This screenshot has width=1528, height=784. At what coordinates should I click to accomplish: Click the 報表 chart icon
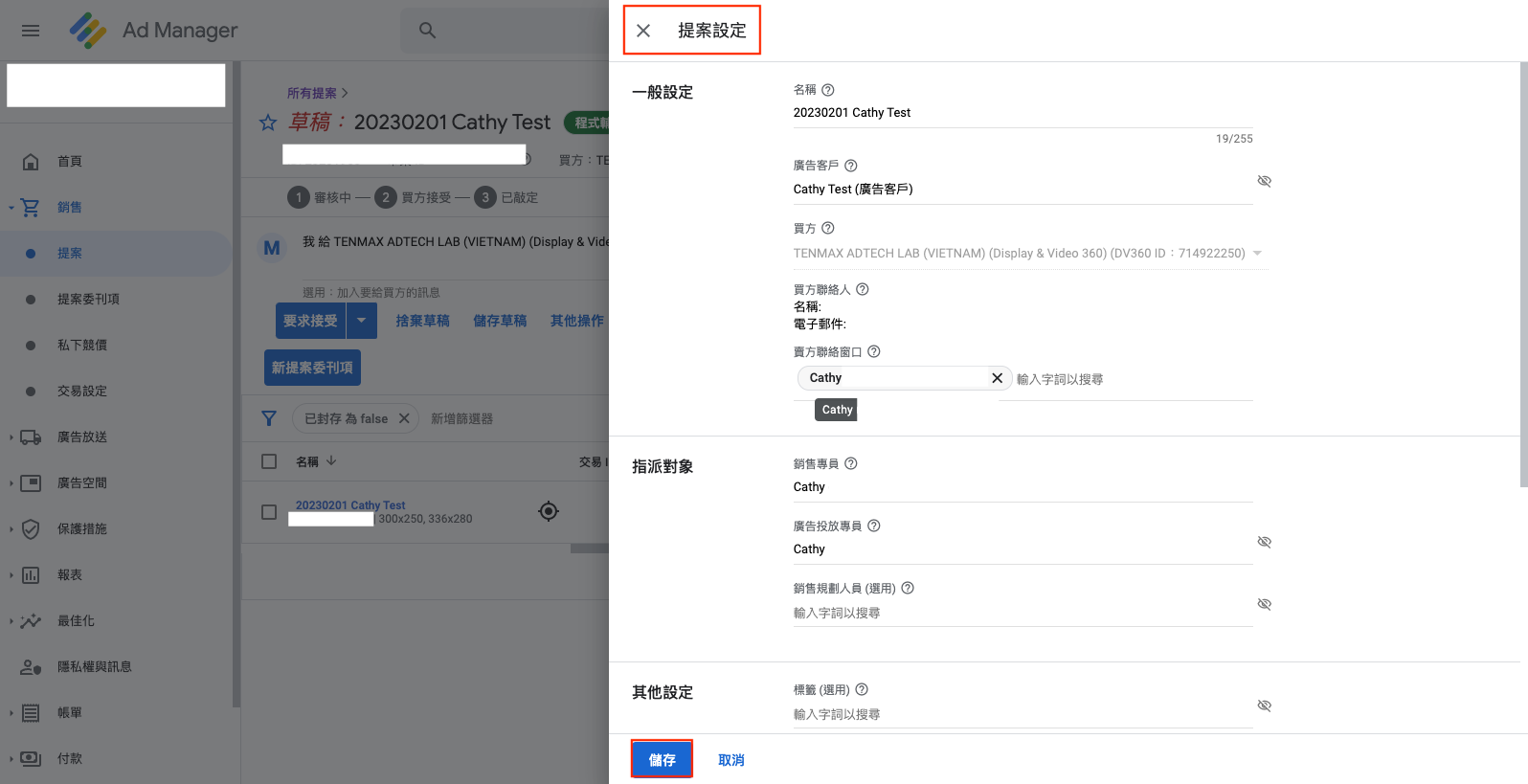(x=31, y=574)
